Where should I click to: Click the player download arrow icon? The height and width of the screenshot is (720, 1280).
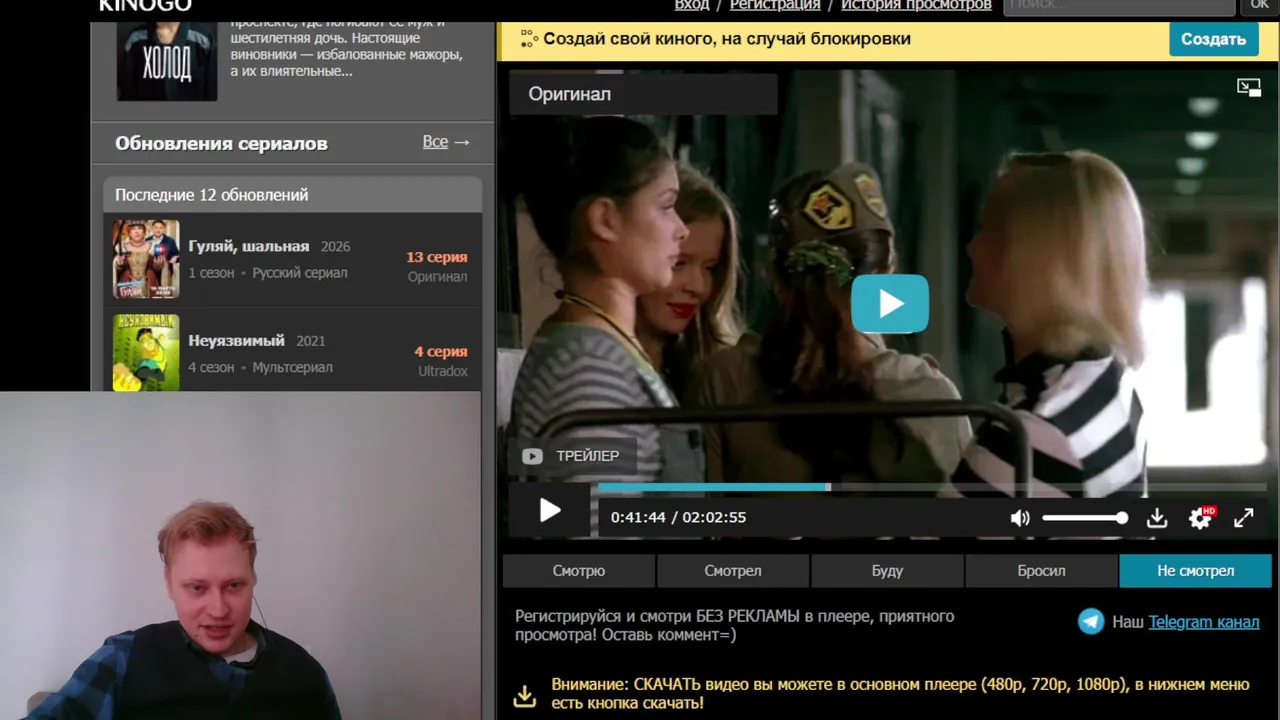pyautogui.click(x=1157, y=518)
